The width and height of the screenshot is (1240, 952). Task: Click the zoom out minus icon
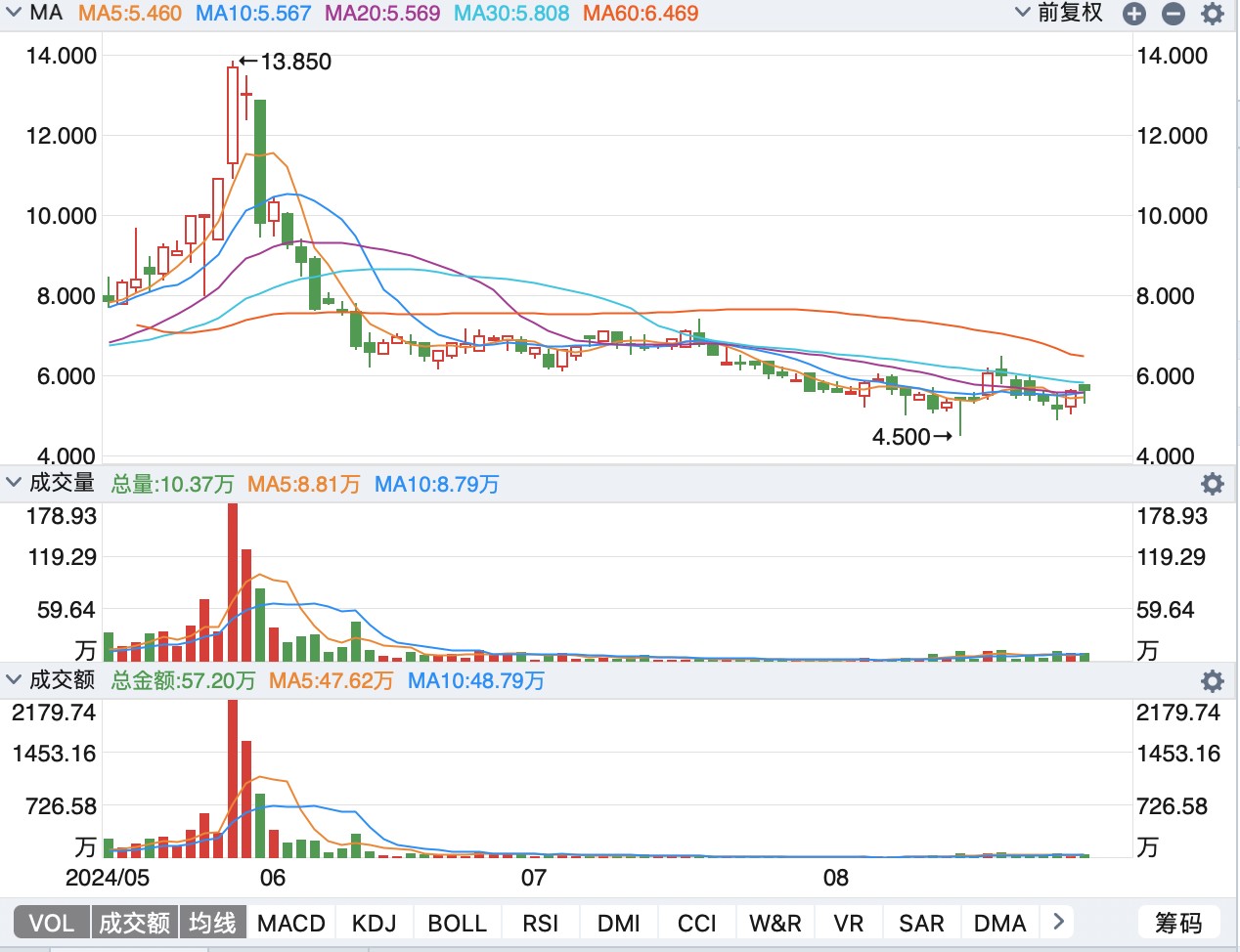[x=1174, y=14]
